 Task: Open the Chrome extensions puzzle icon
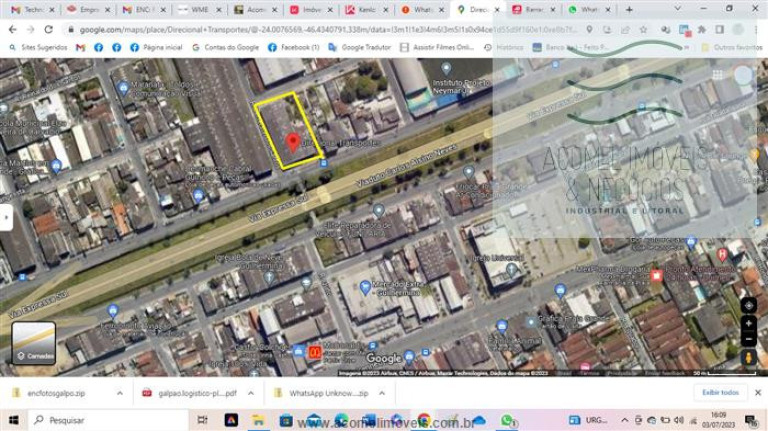coord(702,30)
